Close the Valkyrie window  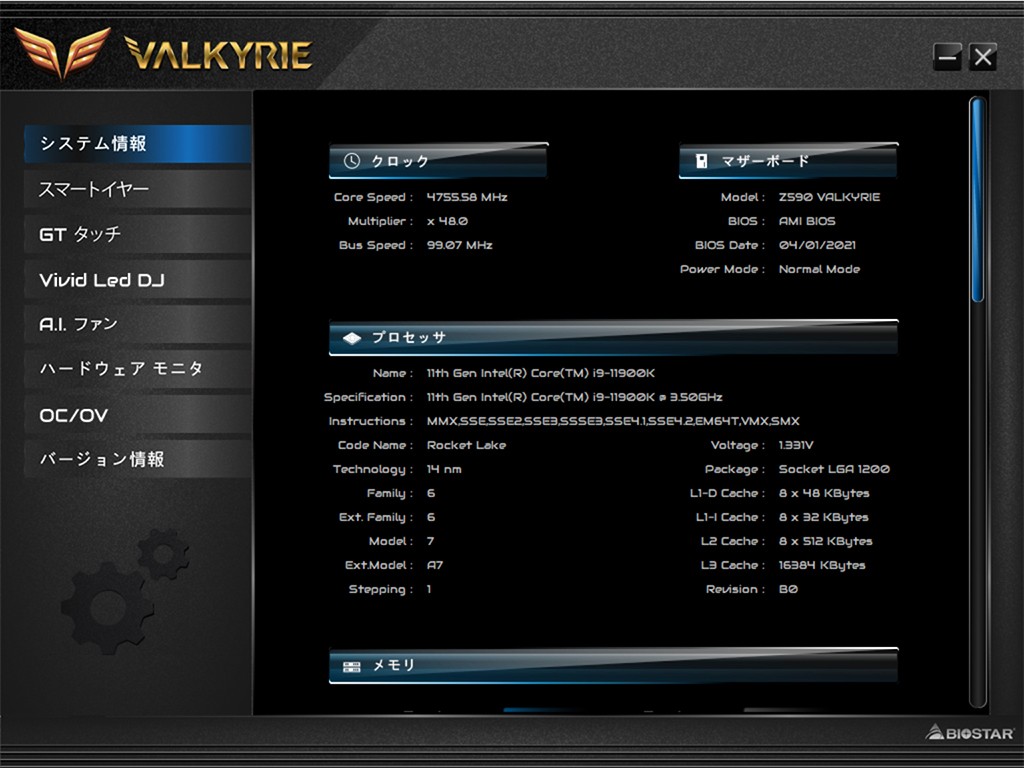tap(983, 57)
